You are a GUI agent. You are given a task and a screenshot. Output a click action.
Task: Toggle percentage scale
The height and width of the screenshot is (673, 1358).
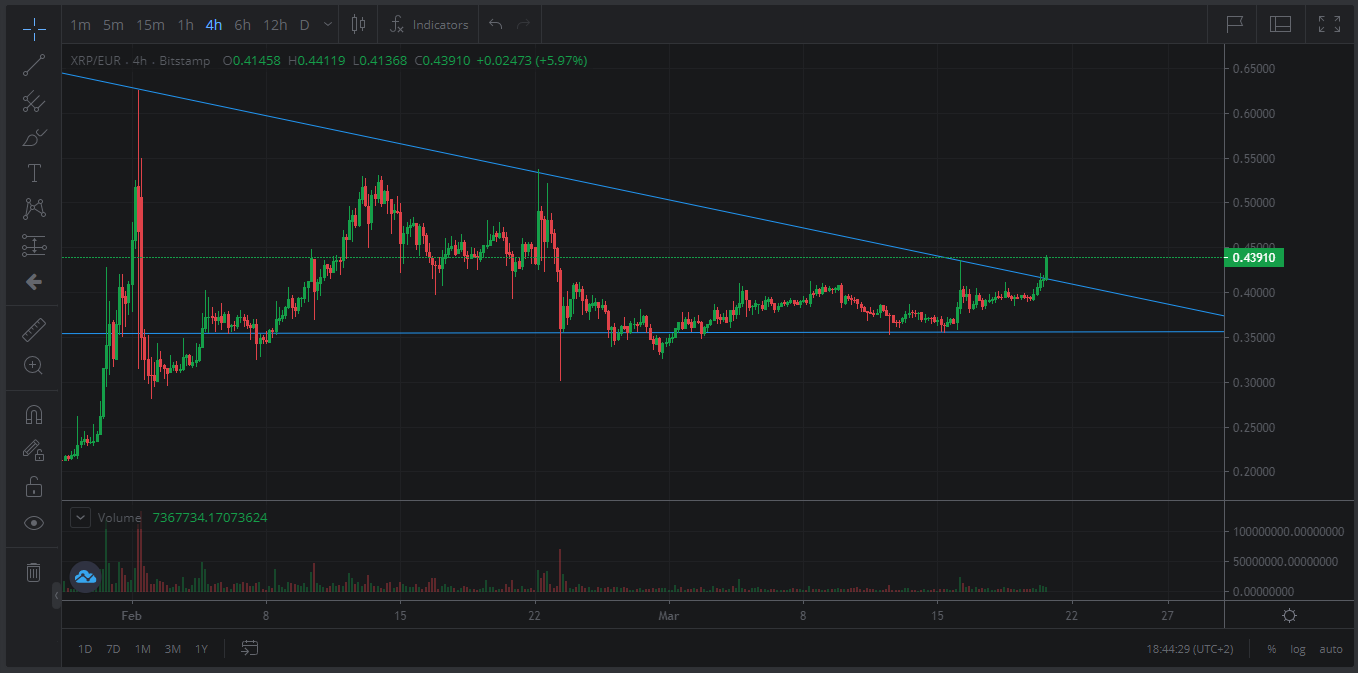pos(1272,649)
